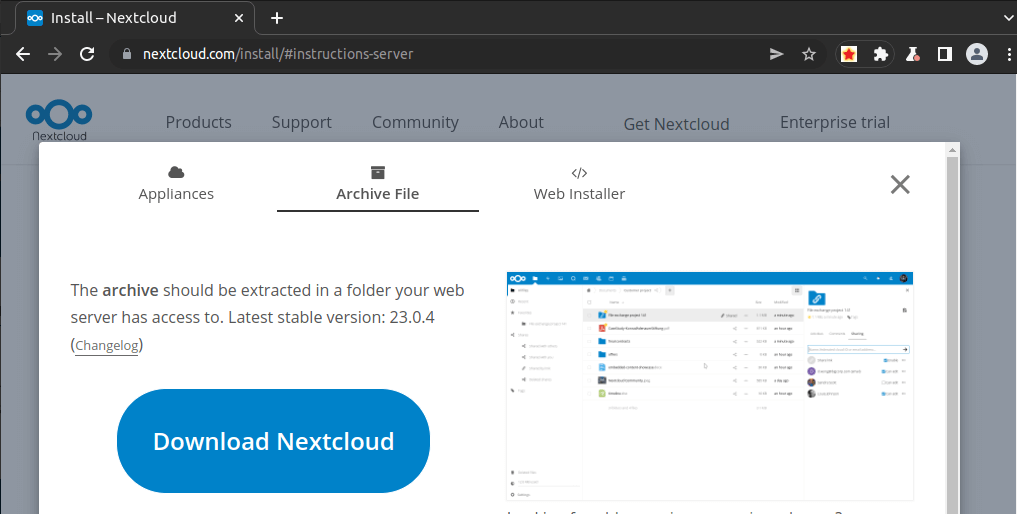The image size is (1017, 514).
Task: Reload the page with the refresh icon
Action: pyautogui.click(x=87, y=54)
